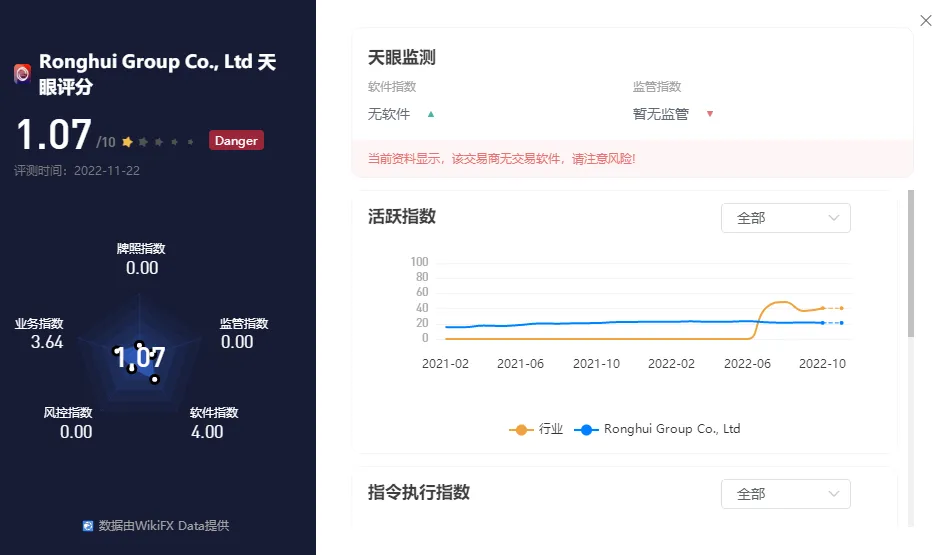Close the WikiFX detail panel with X
934x555 pixels.
coord(926,21)
